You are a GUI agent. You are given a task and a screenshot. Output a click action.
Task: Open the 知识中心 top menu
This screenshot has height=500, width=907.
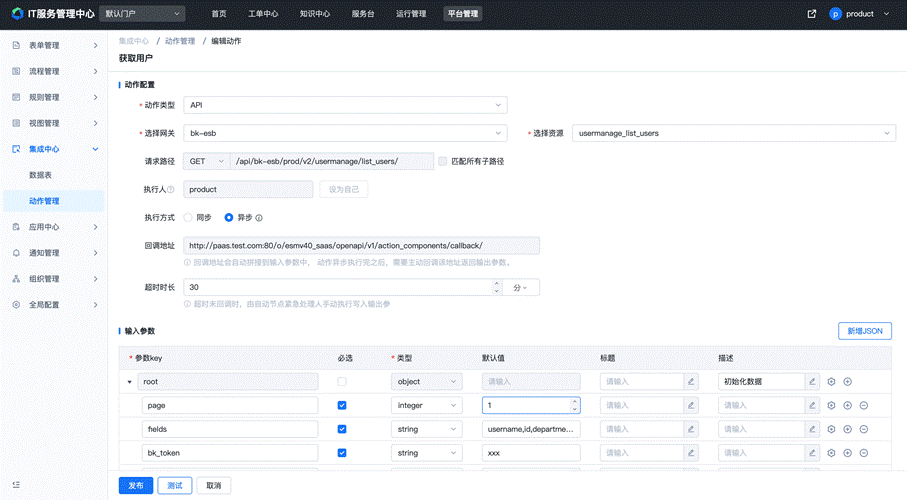[315, 14]
